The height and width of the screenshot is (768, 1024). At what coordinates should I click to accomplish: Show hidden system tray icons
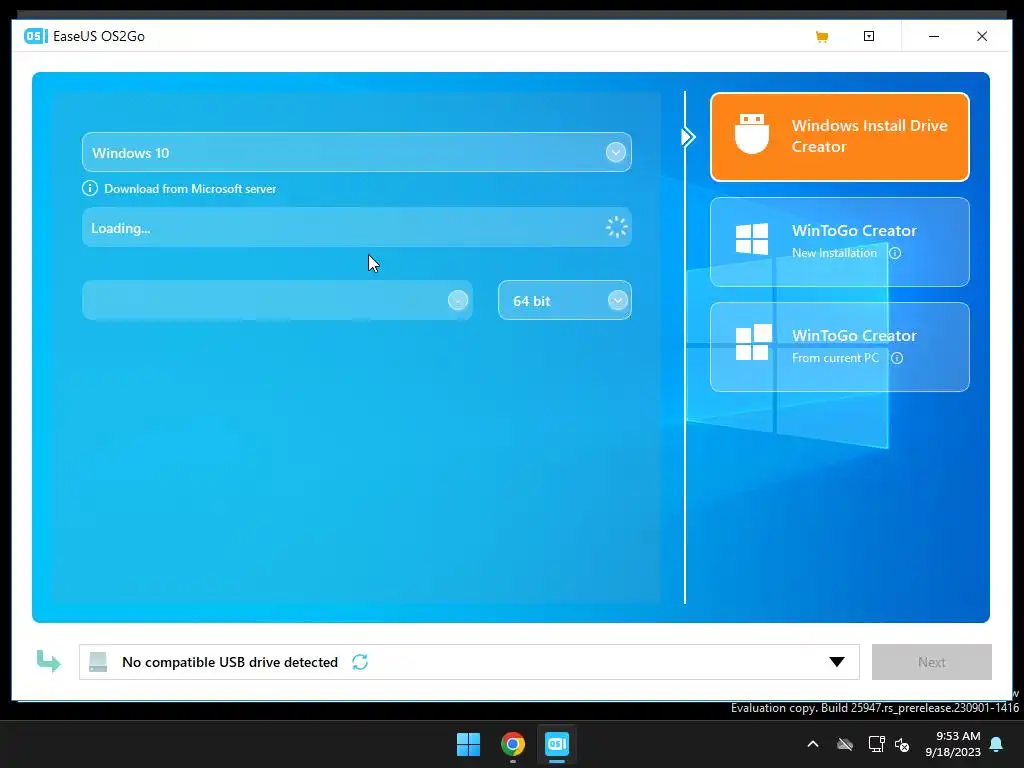point(812,744)
